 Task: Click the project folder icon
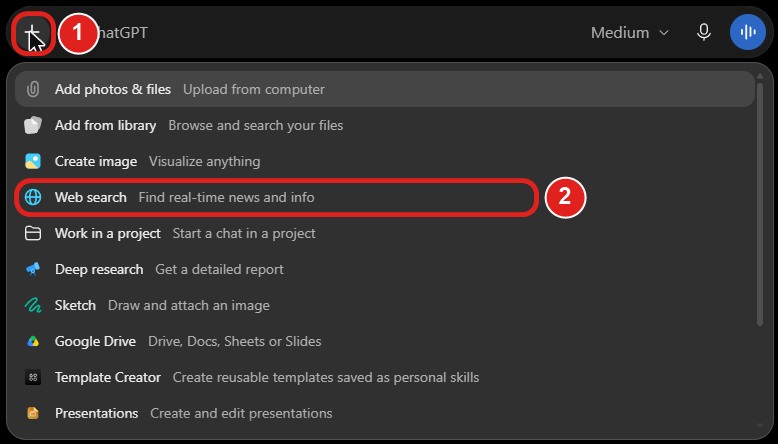pos(33,233)
